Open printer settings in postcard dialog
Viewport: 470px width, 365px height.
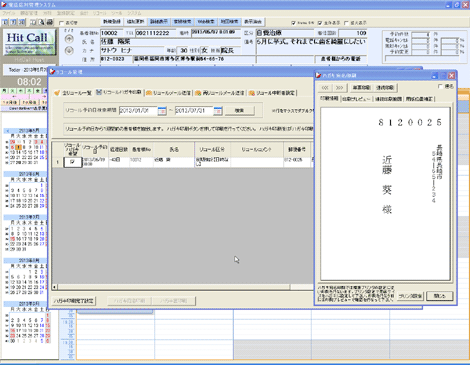(x=410, y=296)
